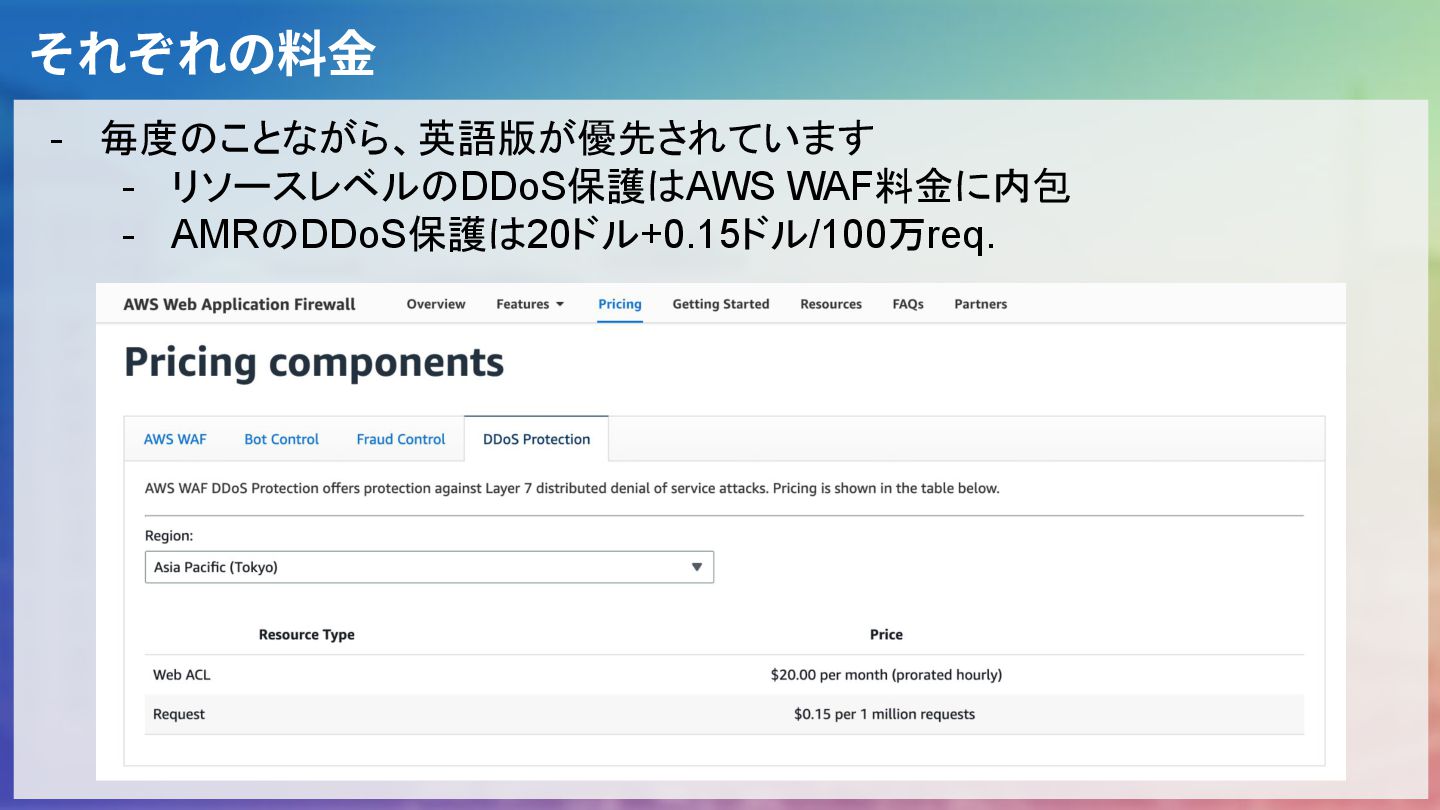
Task: Open the Region dropdown showing Asia Pacific (Tokyo)
Action: tap(429, 567)
